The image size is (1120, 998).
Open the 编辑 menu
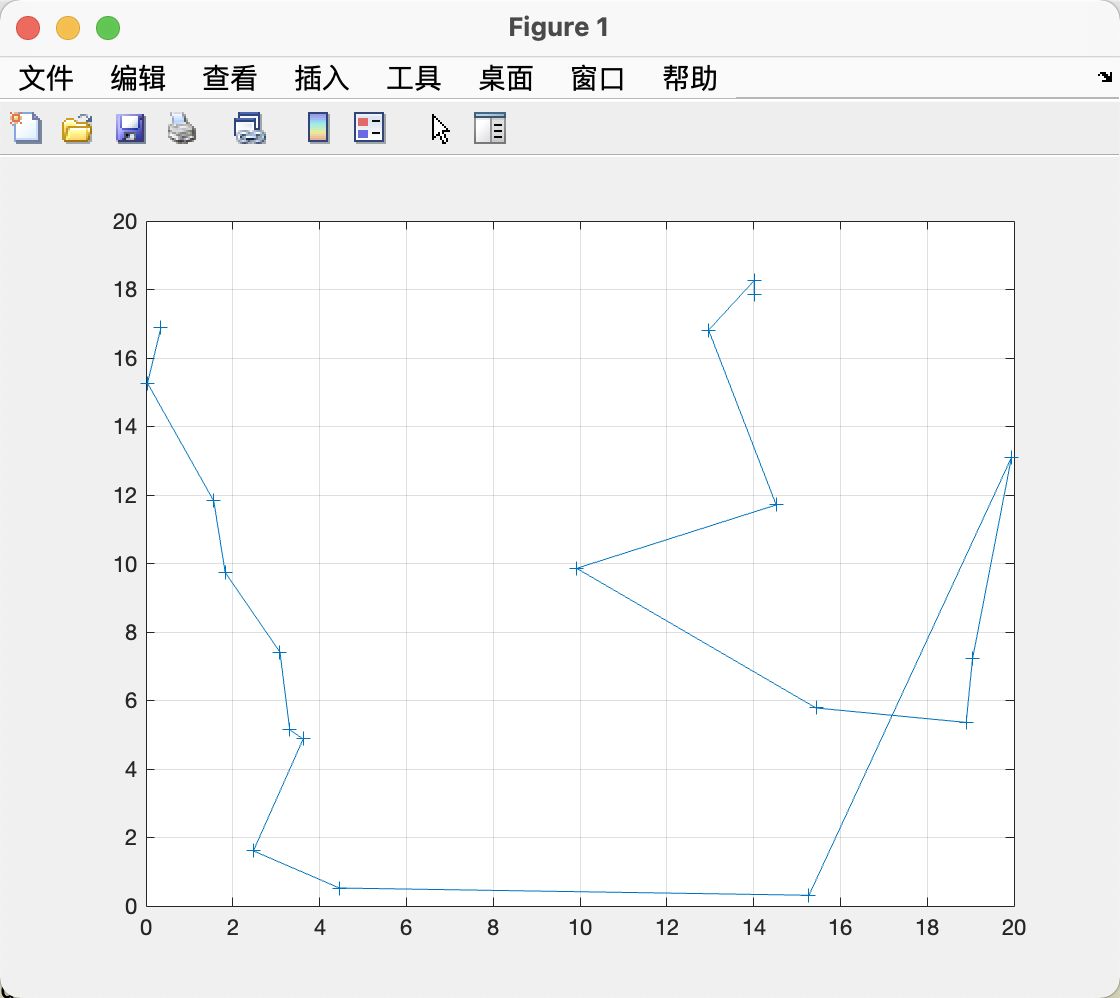pos(136,79)
